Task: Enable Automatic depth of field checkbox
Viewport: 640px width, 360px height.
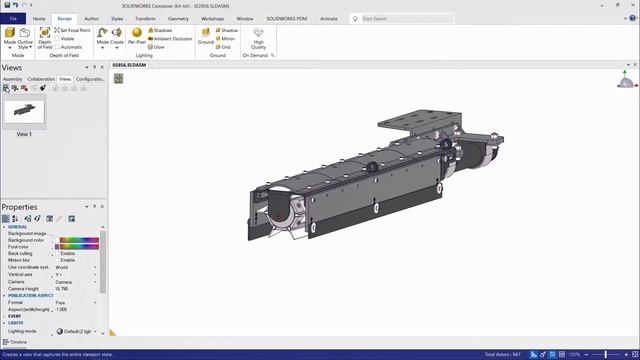Action: (x=57, y=47)
